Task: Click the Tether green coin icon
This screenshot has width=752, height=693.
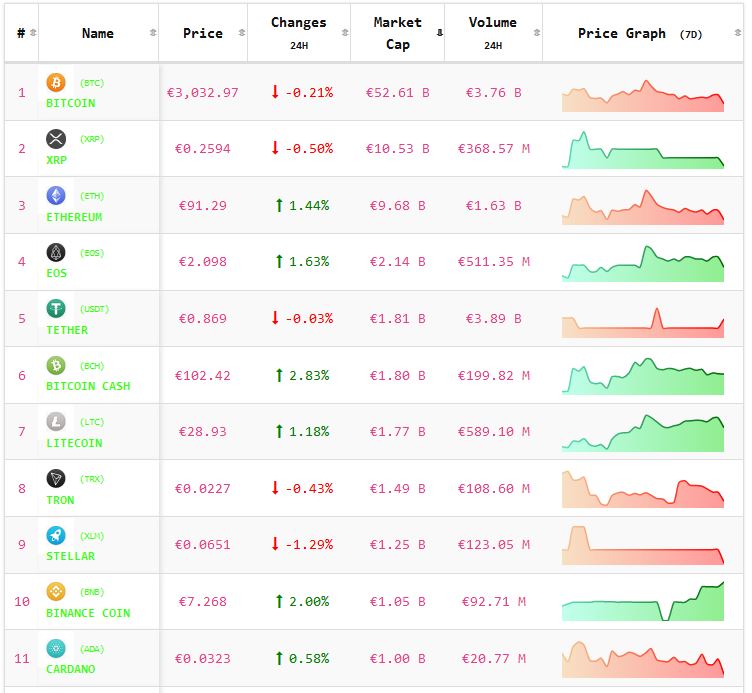Action: pyautogui.click(x=56, y=309)
